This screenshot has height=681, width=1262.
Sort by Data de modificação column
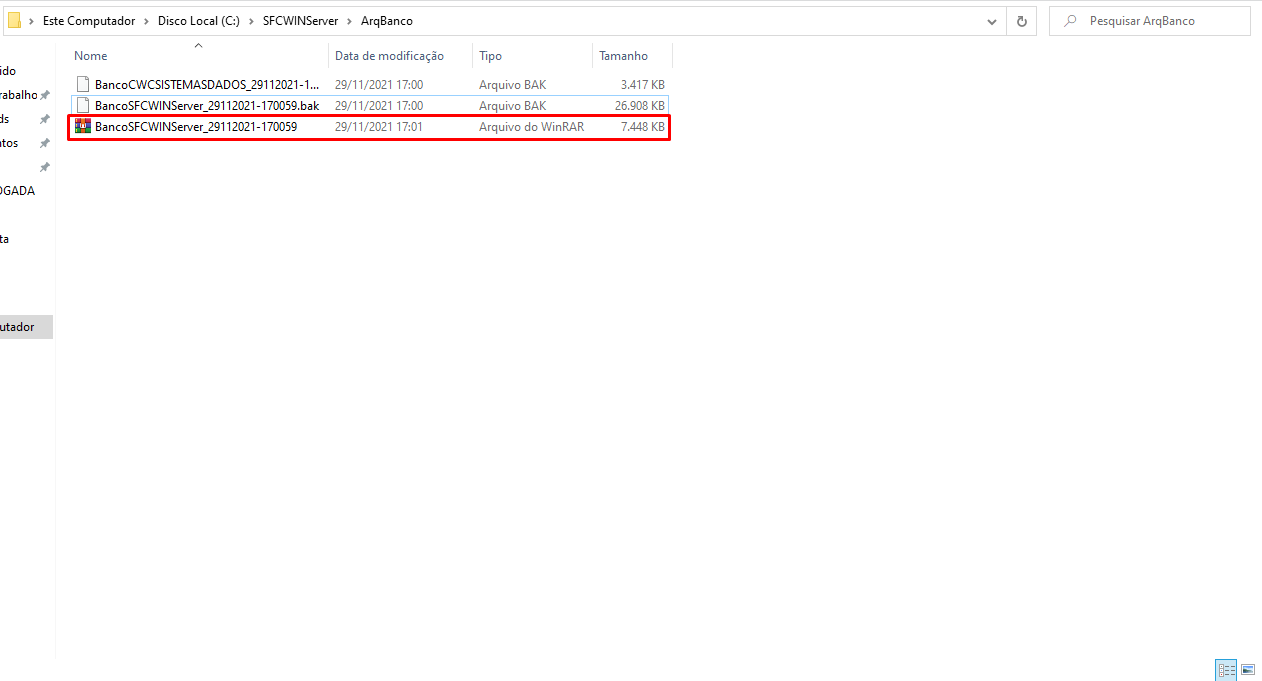(x=389, y=56)
